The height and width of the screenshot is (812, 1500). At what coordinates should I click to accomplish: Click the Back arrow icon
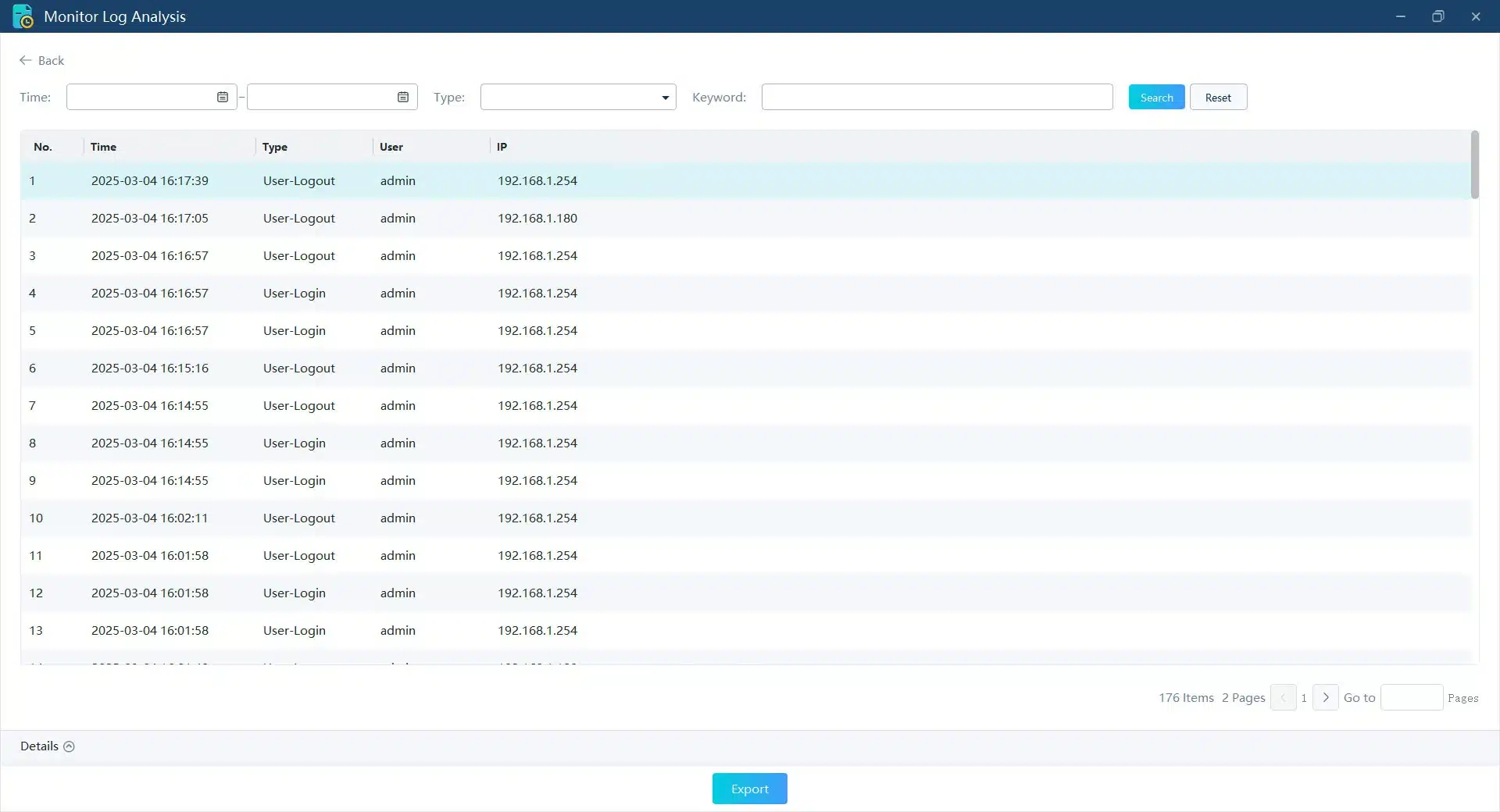click(x=25, y=60)
